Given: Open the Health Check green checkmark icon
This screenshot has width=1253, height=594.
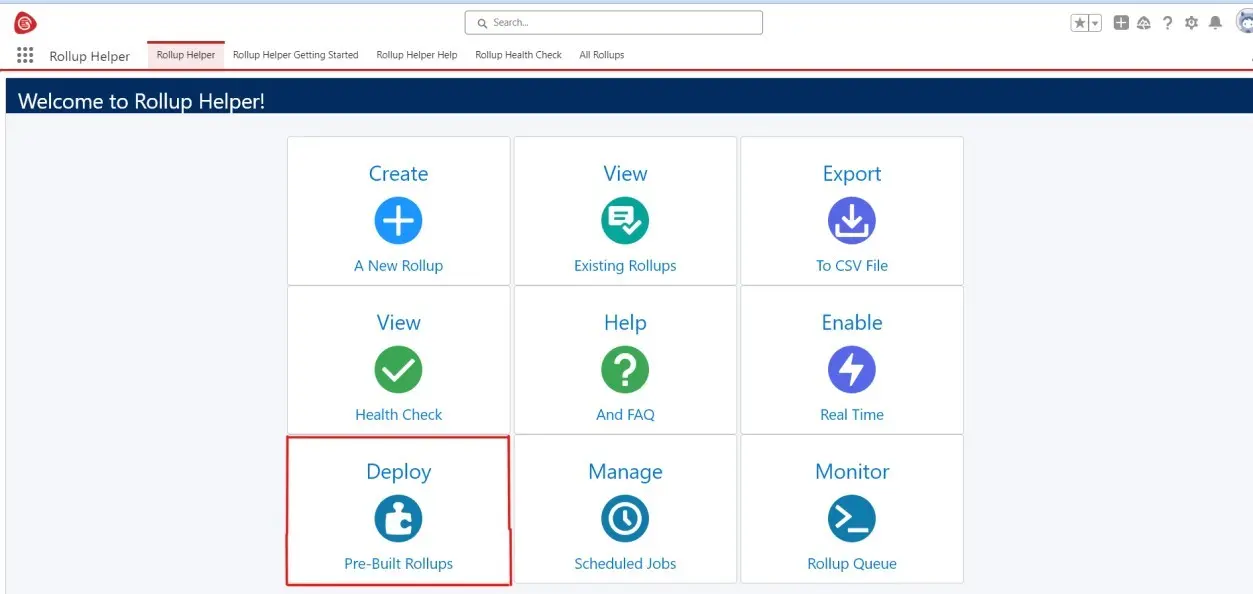Looking at the screenshot, I should (398, 370).
